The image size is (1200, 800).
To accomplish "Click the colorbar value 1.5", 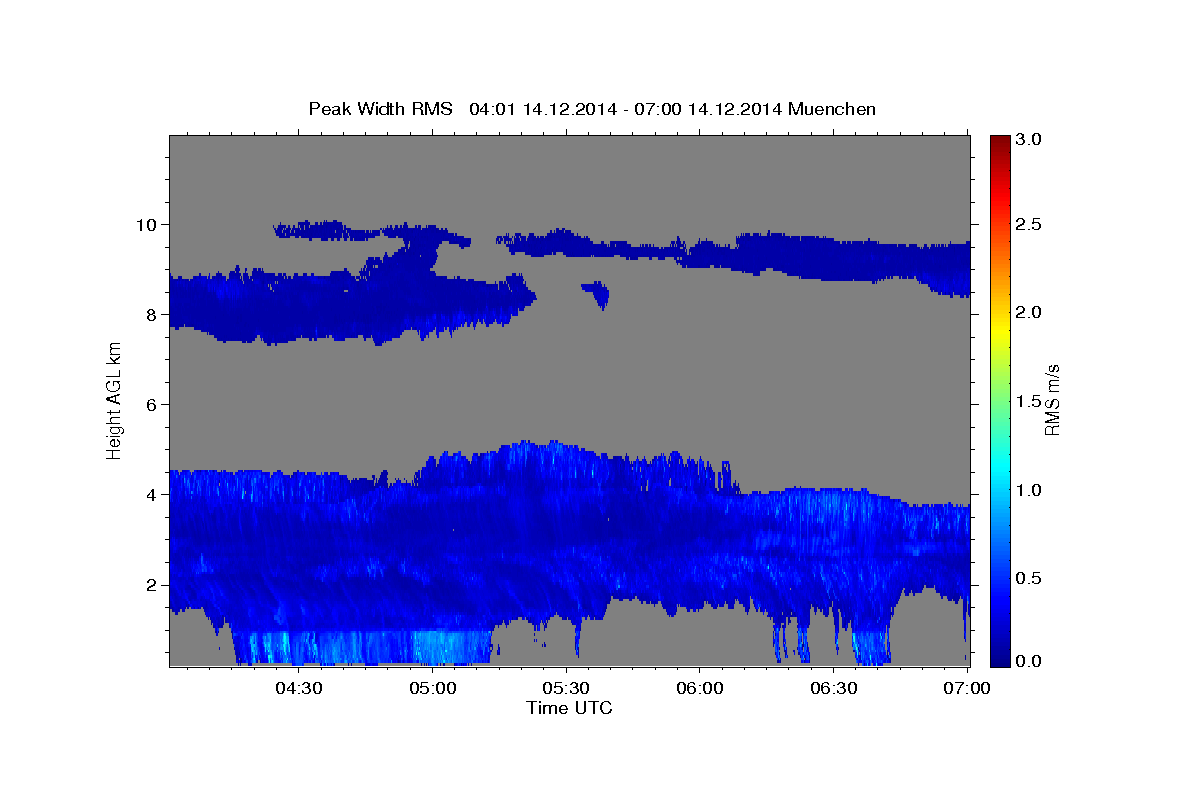I will pyautogui.click(x=1029, y=401).
